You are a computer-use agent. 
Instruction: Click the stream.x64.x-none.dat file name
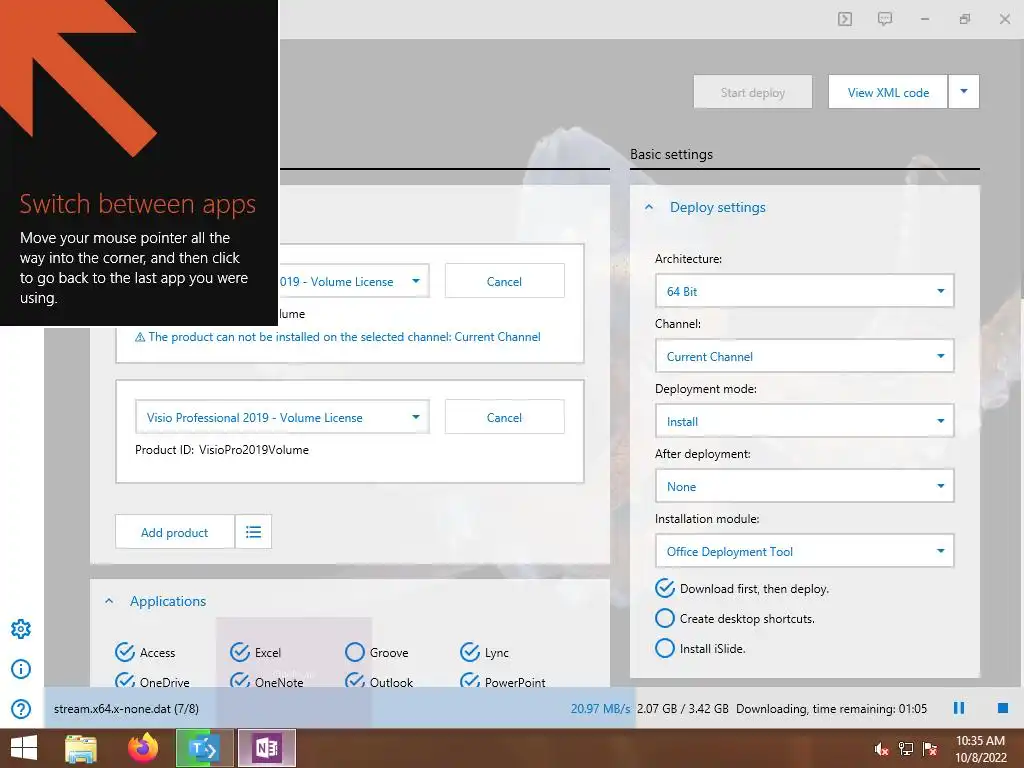click(126, 709)
